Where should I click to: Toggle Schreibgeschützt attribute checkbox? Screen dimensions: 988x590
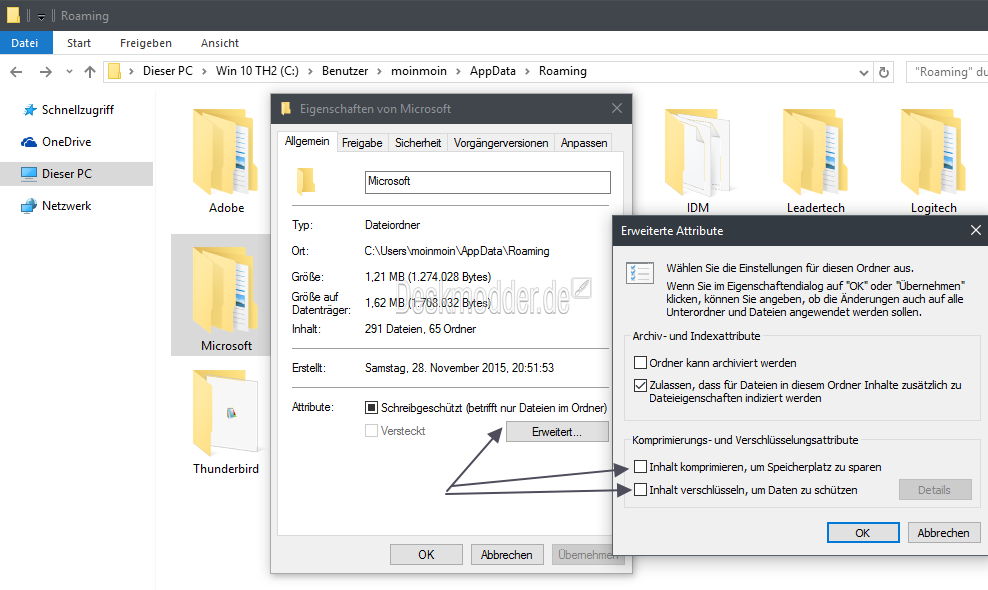(x=371, y=408)
